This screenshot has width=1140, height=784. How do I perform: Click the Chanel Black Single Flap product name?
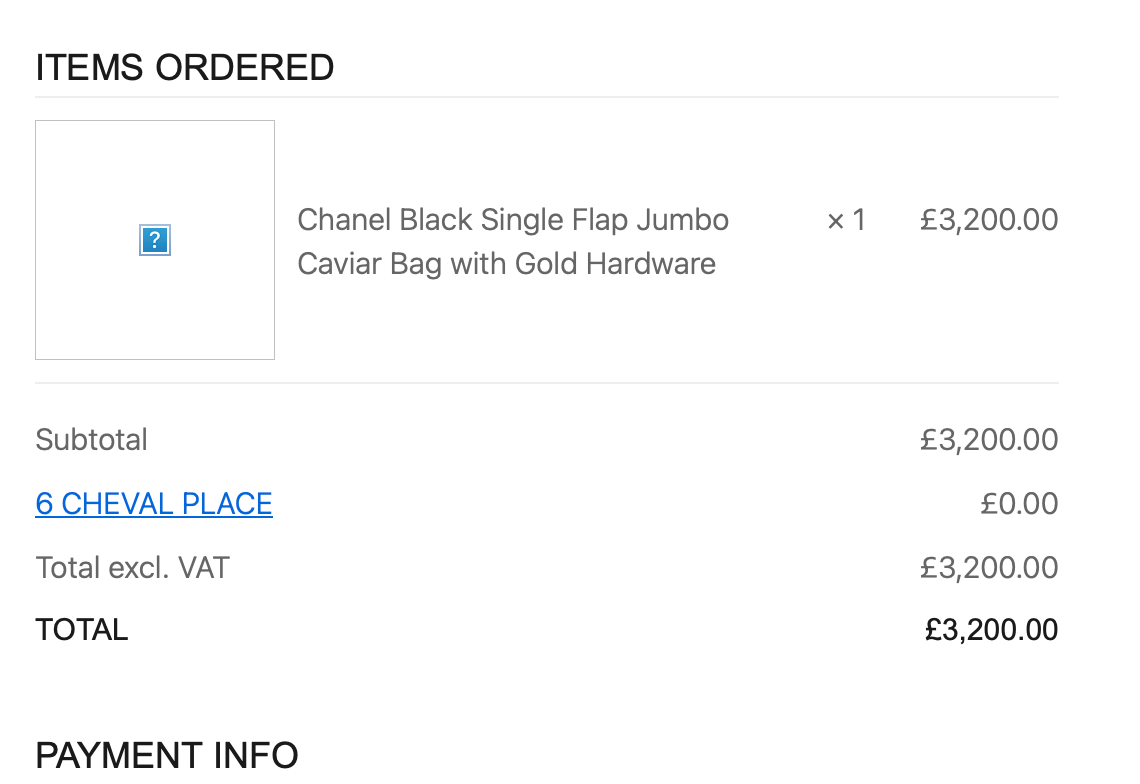513,220
